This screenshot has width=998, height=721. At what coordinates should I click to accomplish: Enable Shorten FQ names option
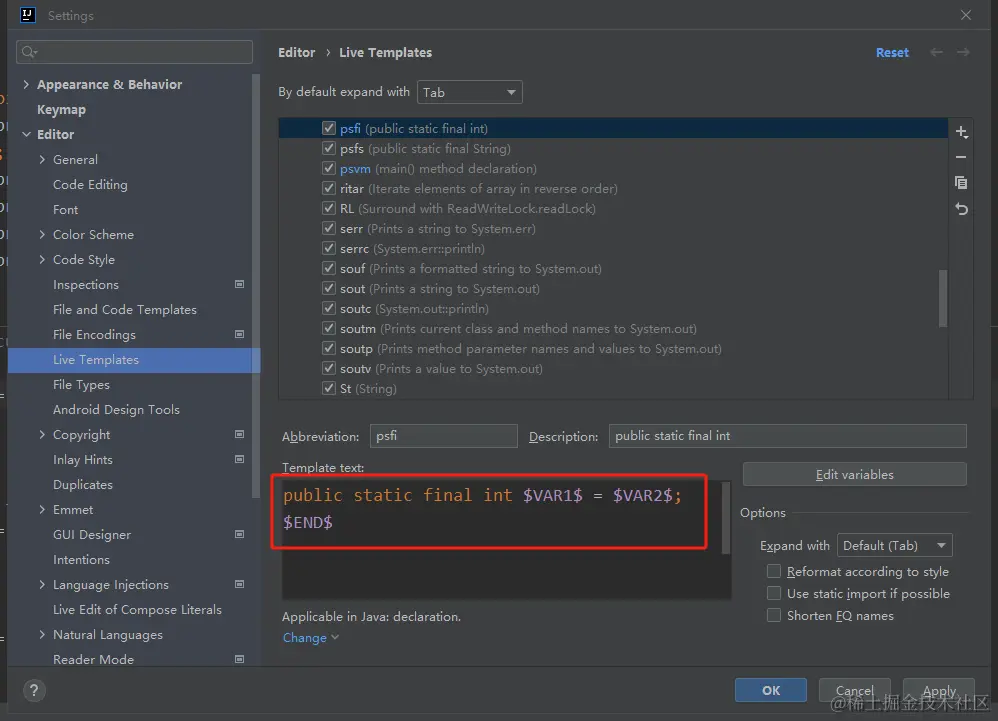(x=774, y=615)
